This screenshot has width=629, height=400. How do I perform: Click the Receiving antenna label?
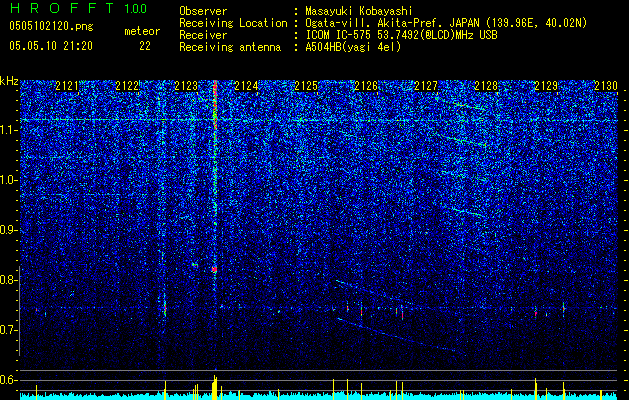tap(230, 47)
